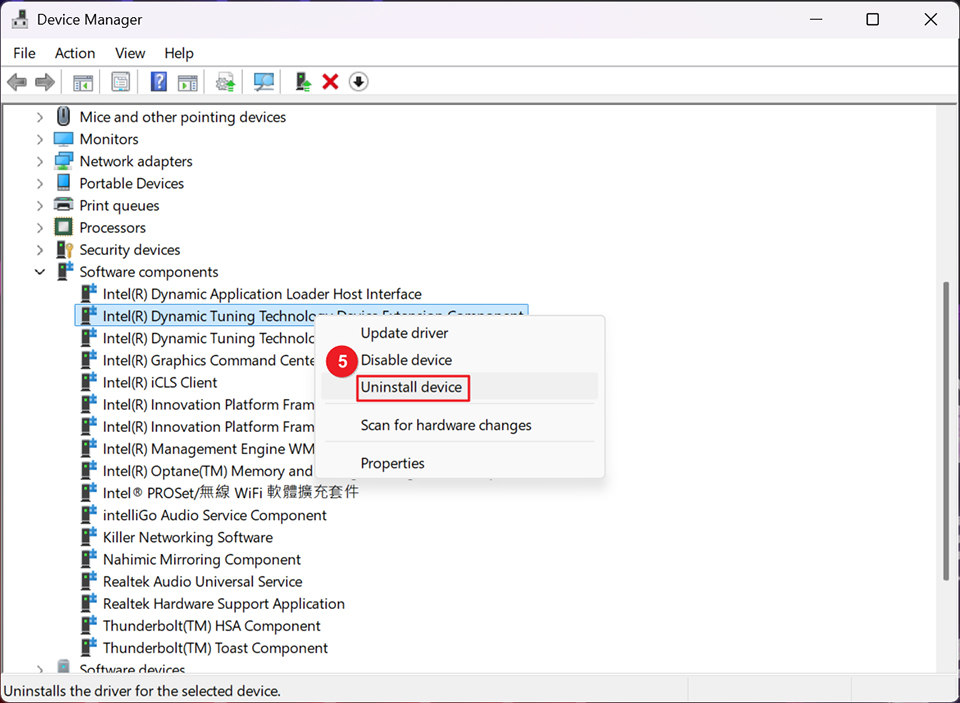Screen dimensions: 960x703
Task: Collapse the Software components node chevron
Action: point(40,272)
